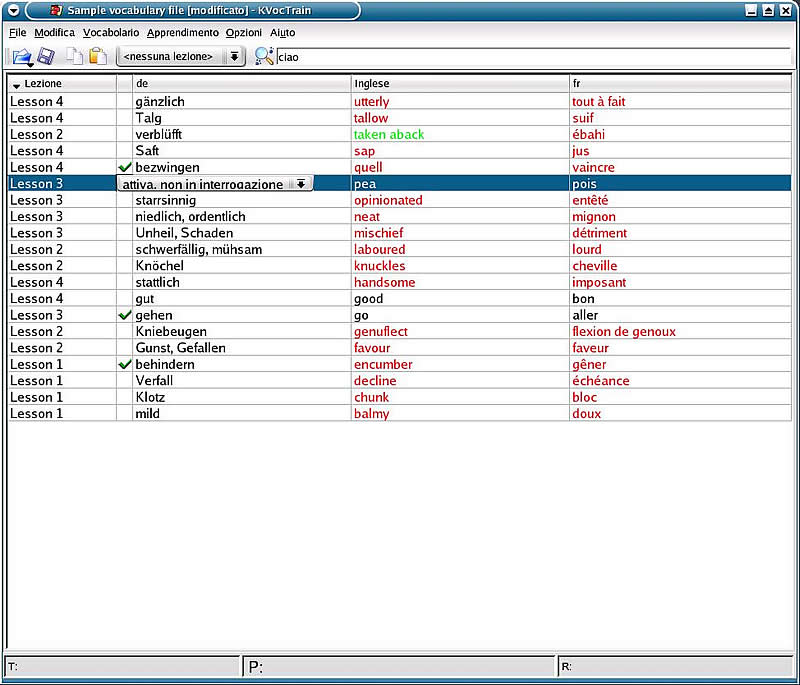This screenshot has height=685, width=800.
Task: Select the cell 'aller'
Action: tap(680, 315)
